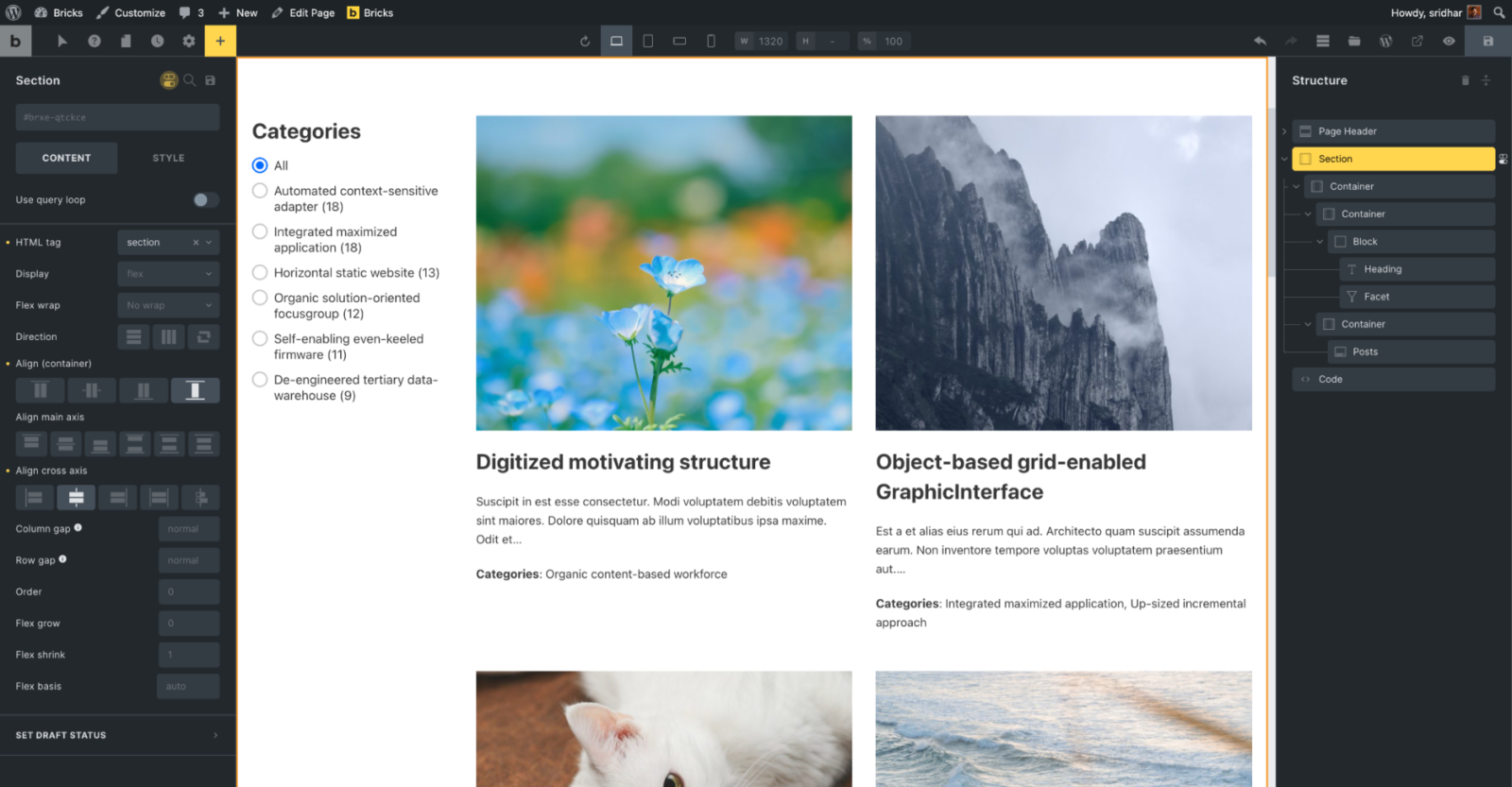
Task: Open Bricks settings gear icon
Action: [189, 41]
